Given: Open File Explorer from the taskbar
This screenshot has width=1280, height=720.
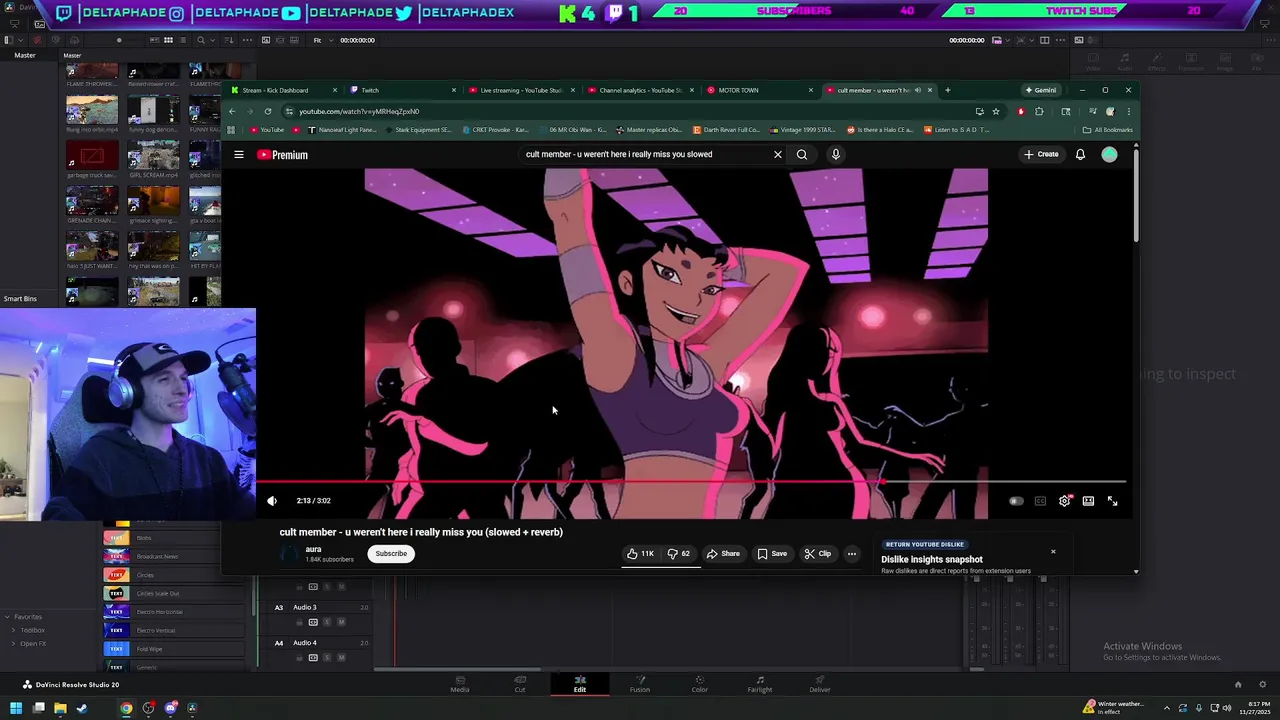Looking at the screenshot, I should 60,708.
